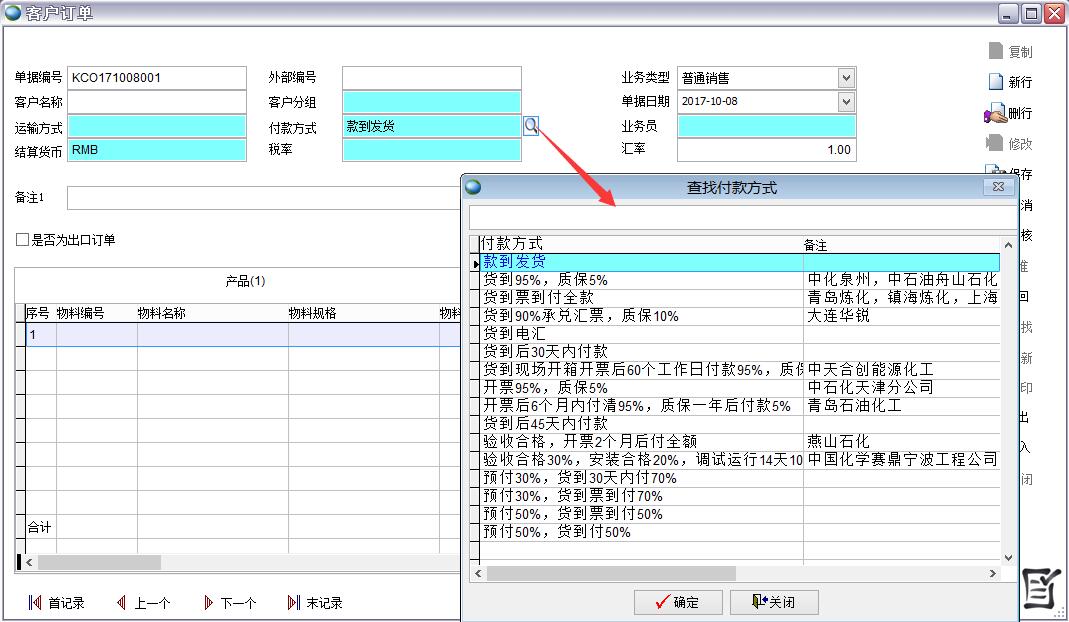This screenshot has height=622, width=1069.
Task: Click the 新行 new row icon
Action: coord(996,82)
